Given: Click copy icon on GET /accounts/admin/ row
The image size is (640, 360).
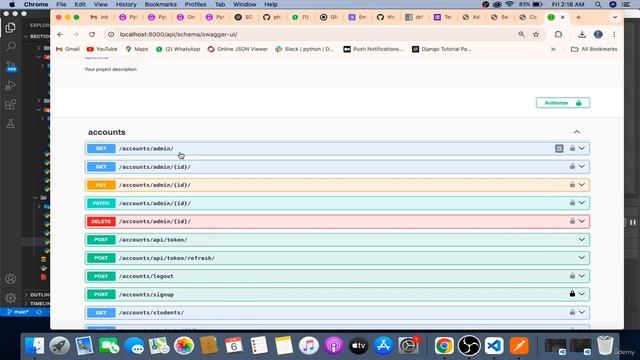Looking at the screenshot, I should 559,149.
